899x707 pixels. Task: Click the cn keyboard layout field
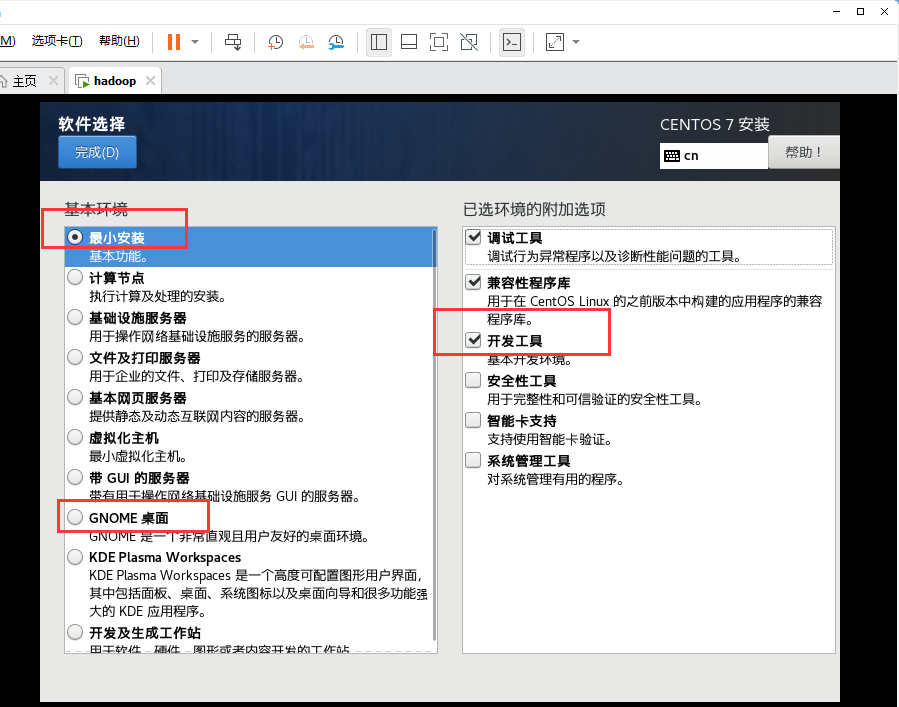pos(713,155)
